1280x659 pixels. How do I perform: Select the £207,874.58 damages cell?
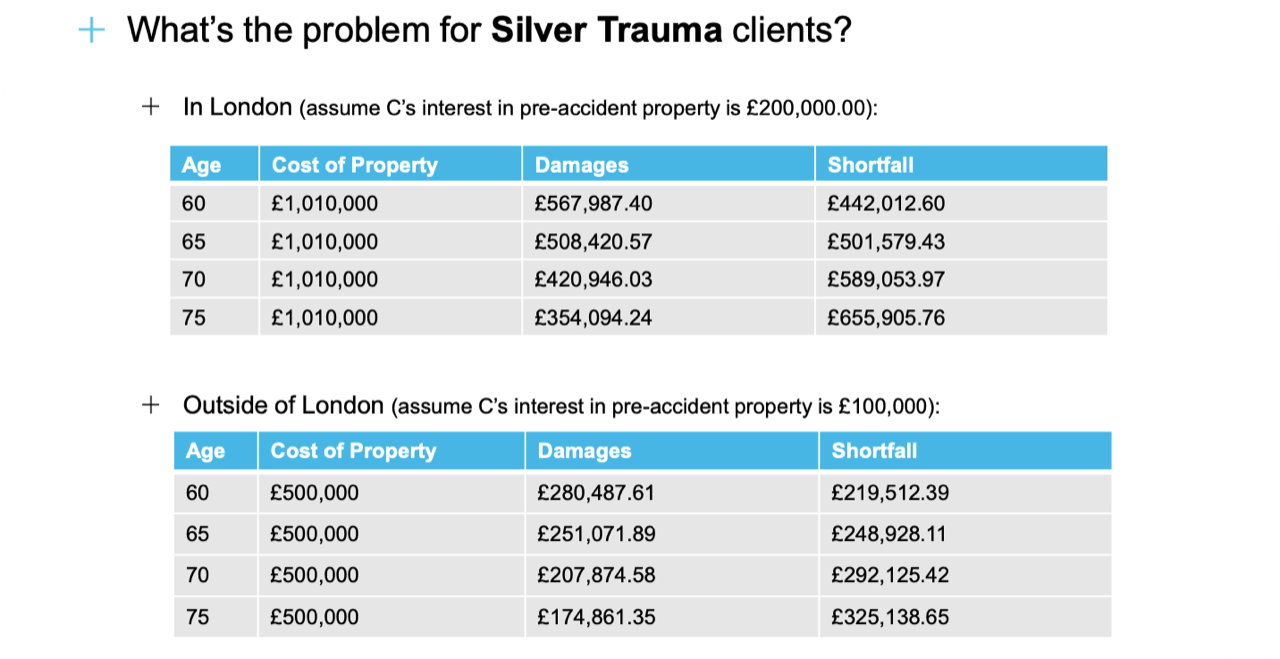coord(596,575)
